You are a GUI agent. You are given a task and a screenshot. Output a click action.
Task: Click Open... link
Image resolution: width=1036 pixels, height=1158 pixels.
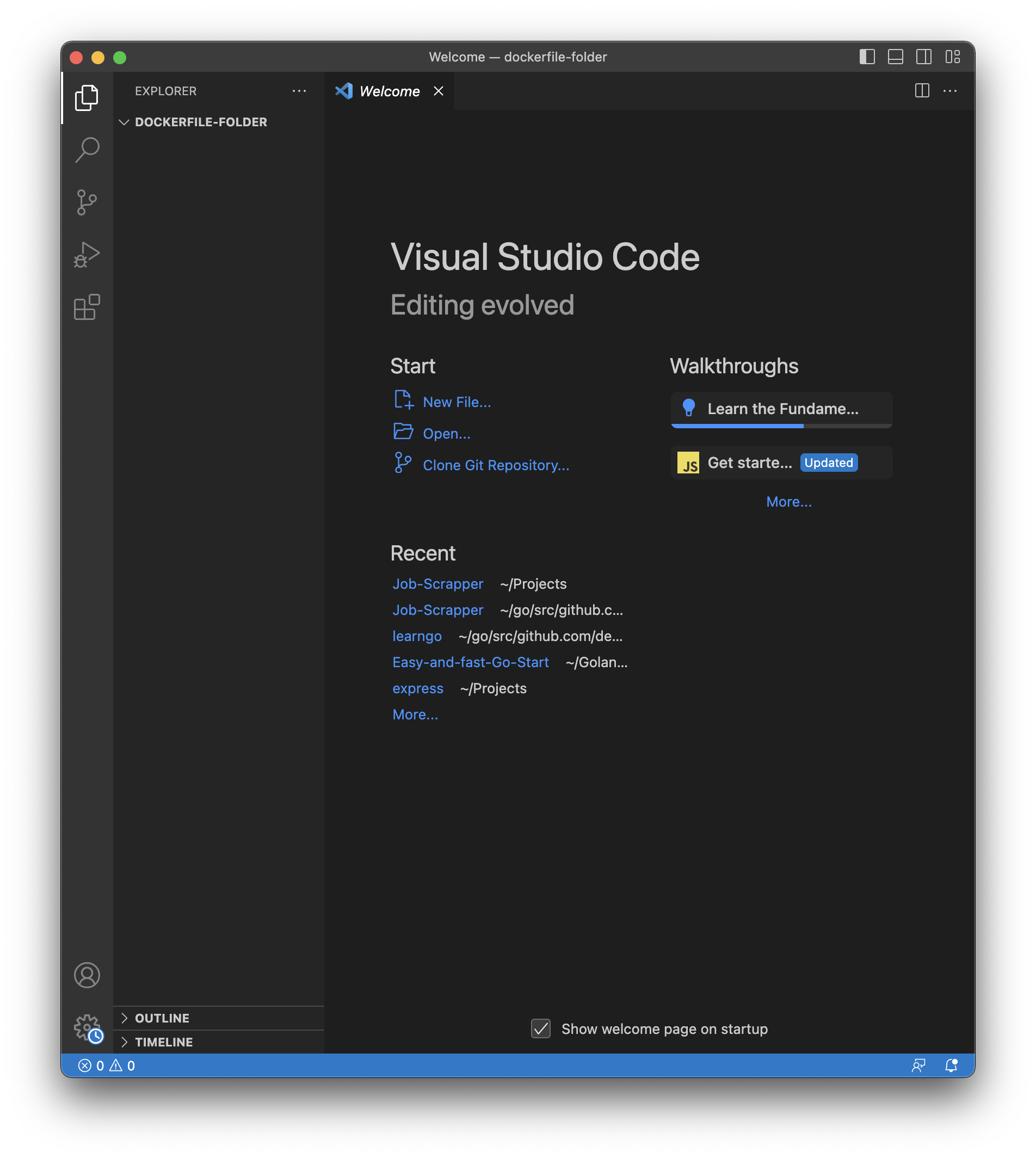tap(446, 434)
